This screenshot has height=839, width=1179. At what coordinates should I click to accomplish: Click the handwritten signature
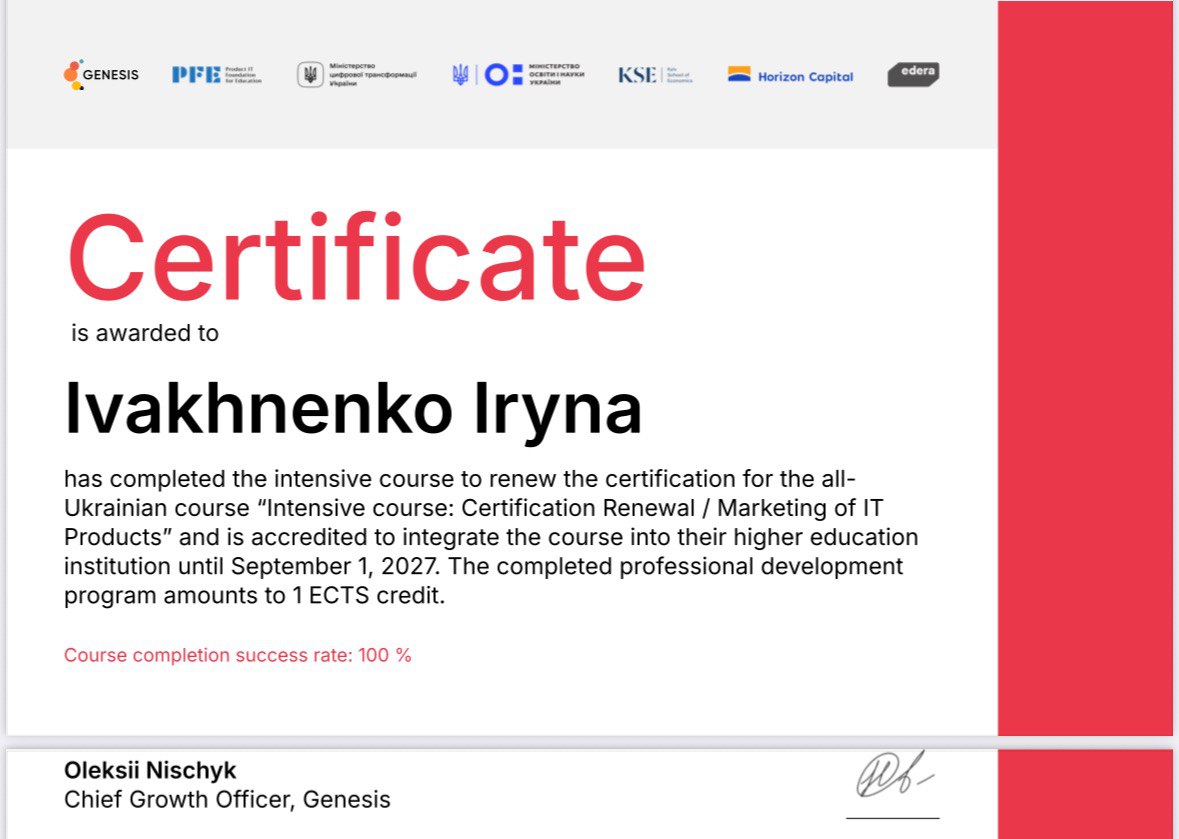point(891,776)
